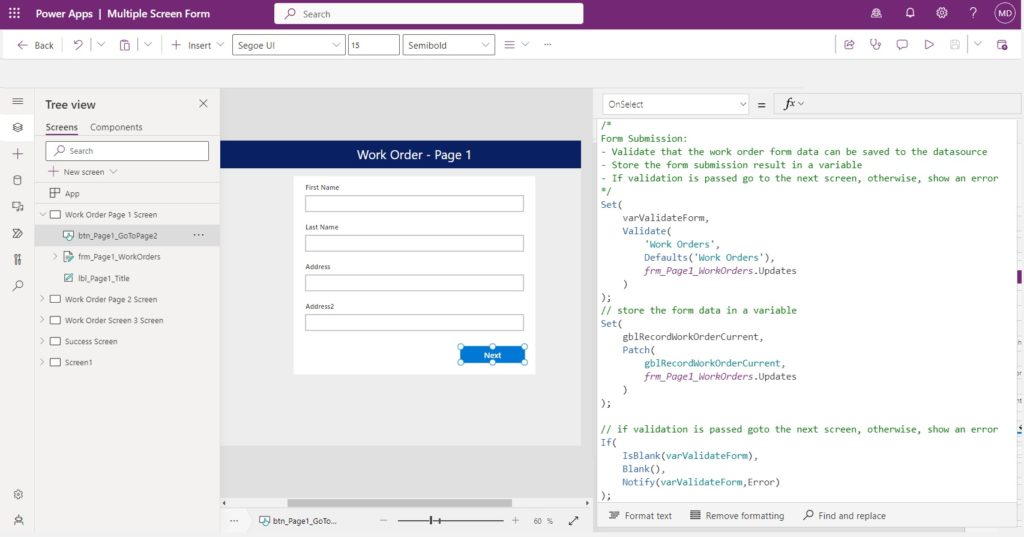1024x537 pixels.
Task: Click the First Name input field
Action: click(414, 204)
